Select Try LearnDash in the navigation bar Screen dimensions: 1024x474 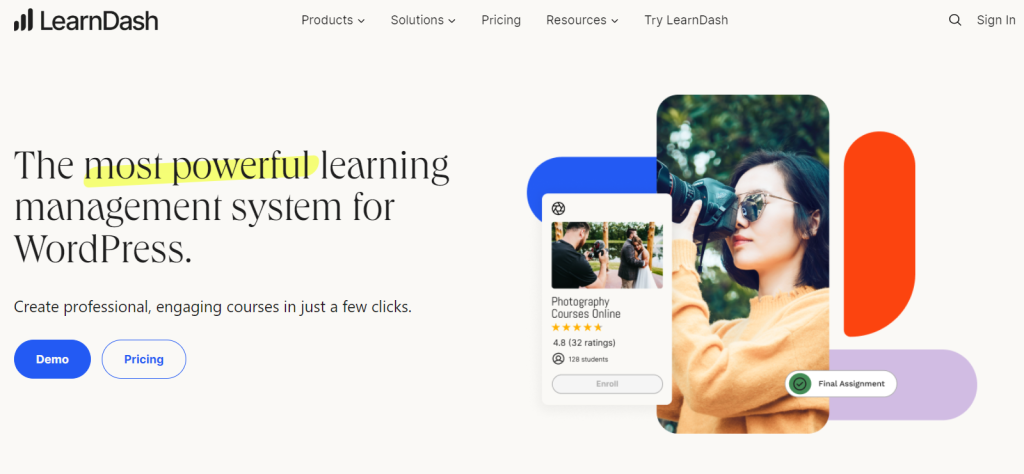click(x=686, y=20)
